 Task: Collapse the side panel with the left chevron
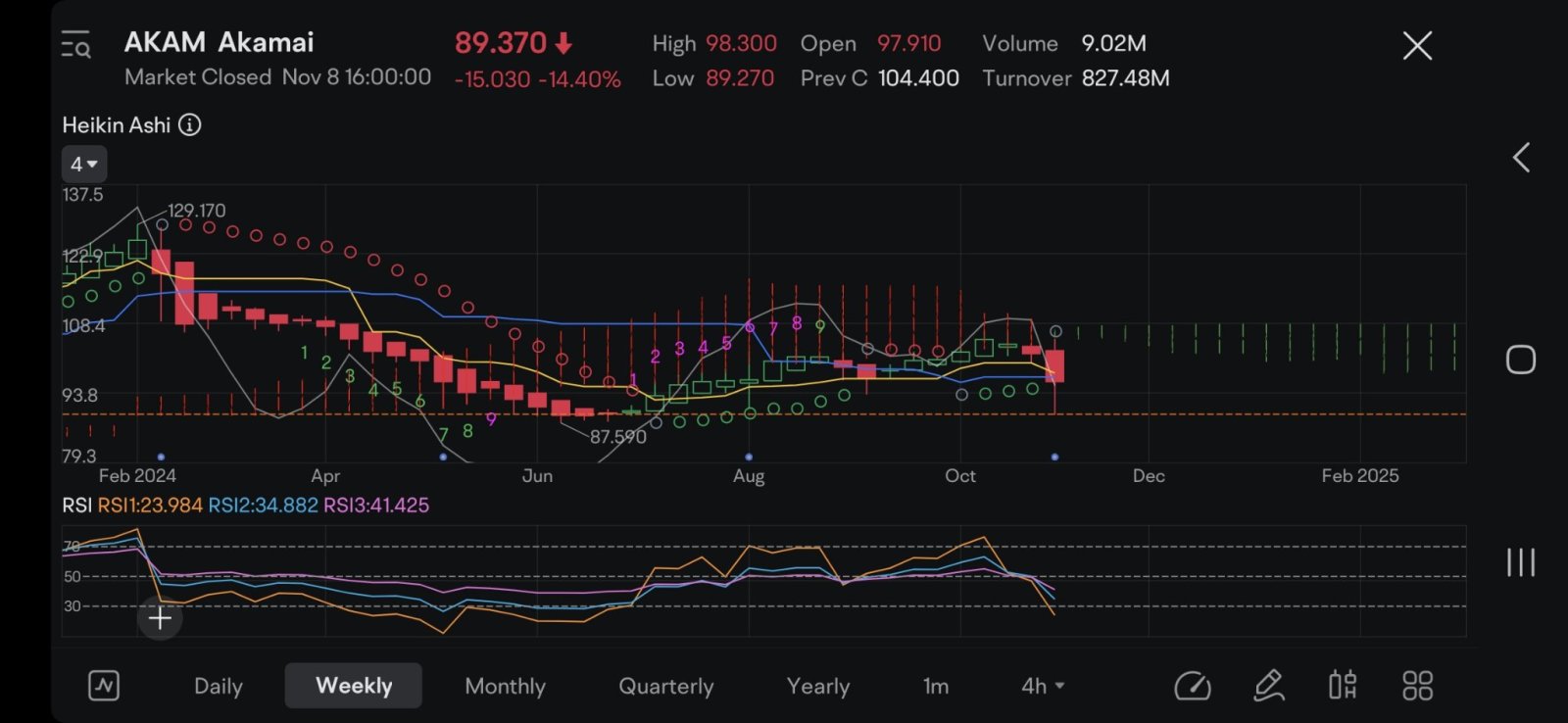(x=1521, y=158)
